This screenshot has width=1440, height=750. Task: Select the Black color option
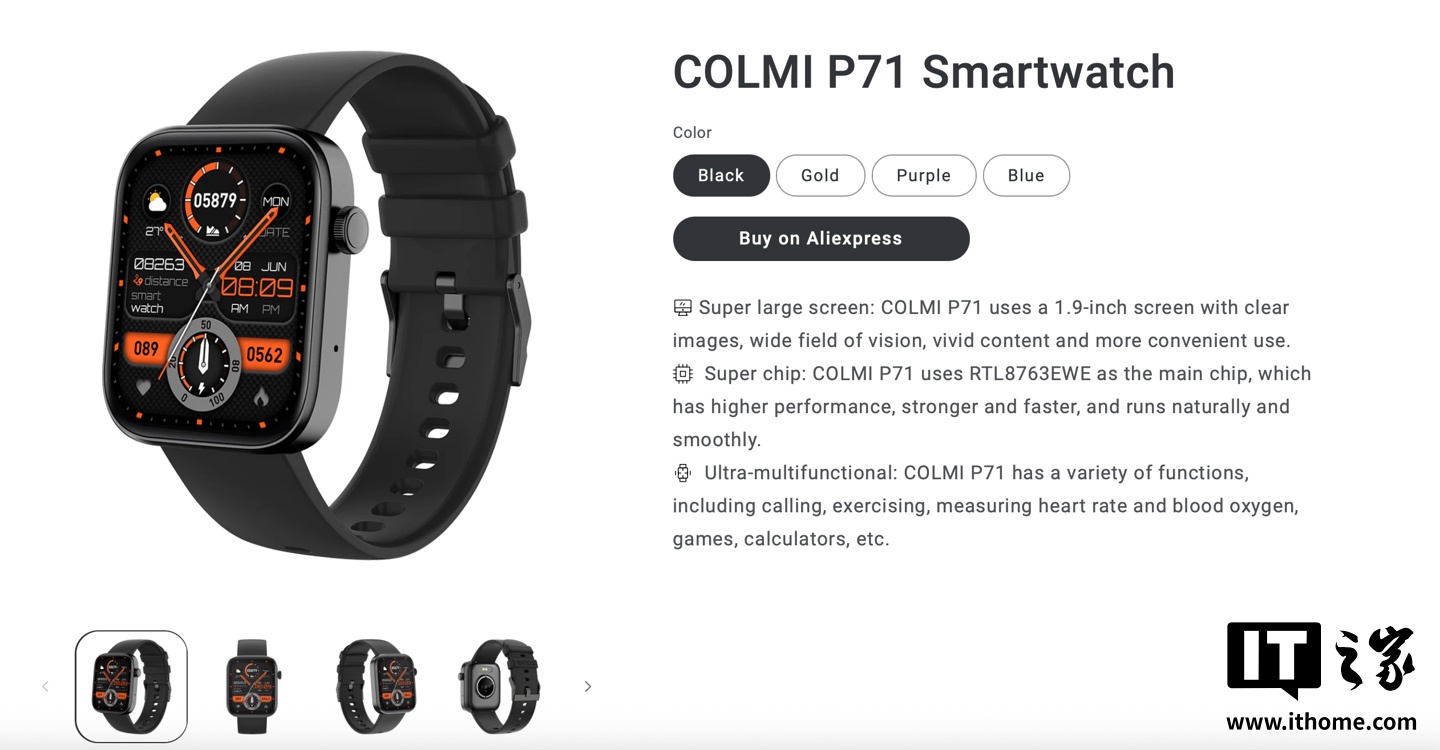click(721, 175)
